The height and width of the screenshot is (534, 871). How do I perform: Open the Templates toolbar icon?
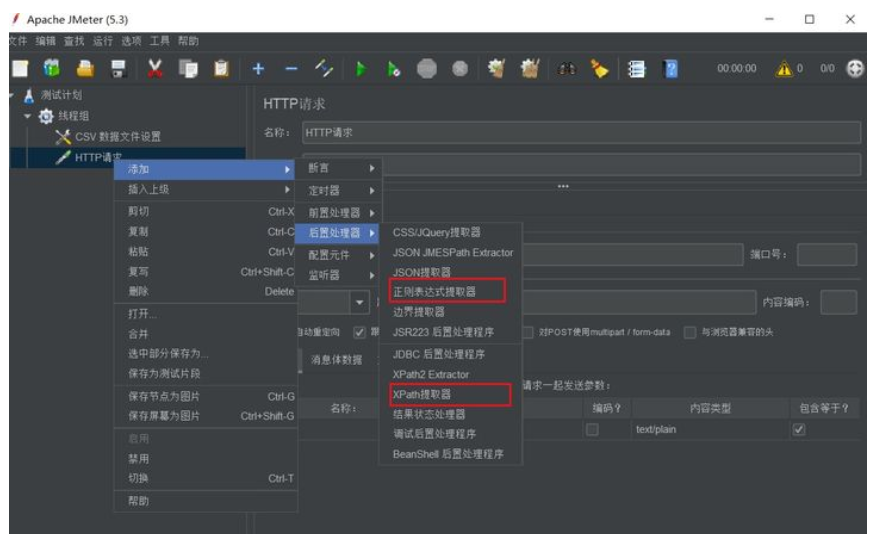point(52,68)
